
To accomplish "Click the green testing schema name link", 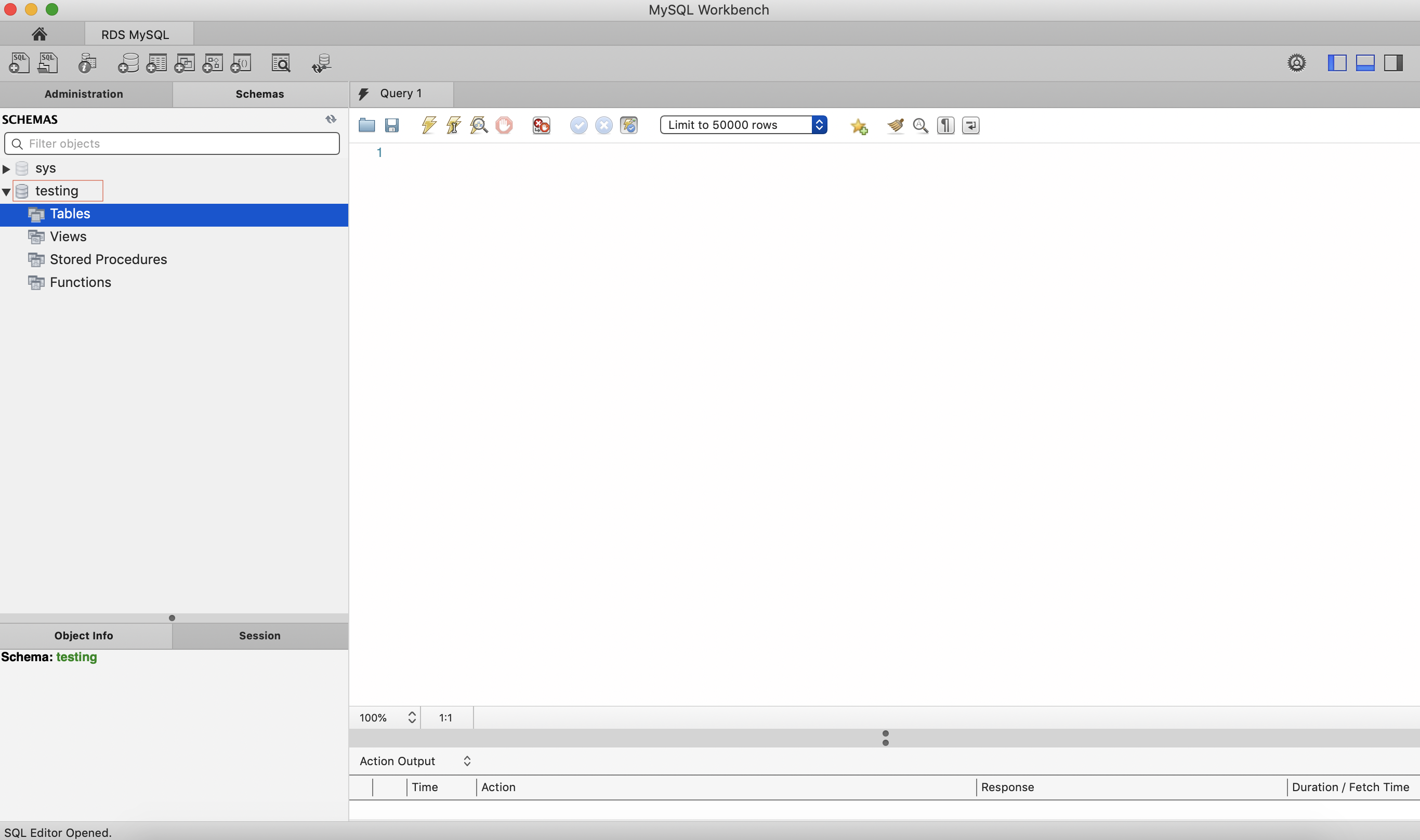I will click(x=76, y=657).
